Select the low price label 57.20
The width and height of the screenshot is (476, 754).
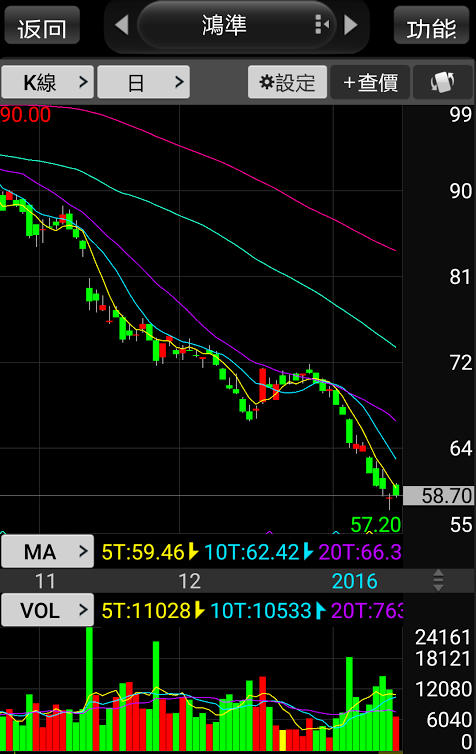(x=376, y=524)
